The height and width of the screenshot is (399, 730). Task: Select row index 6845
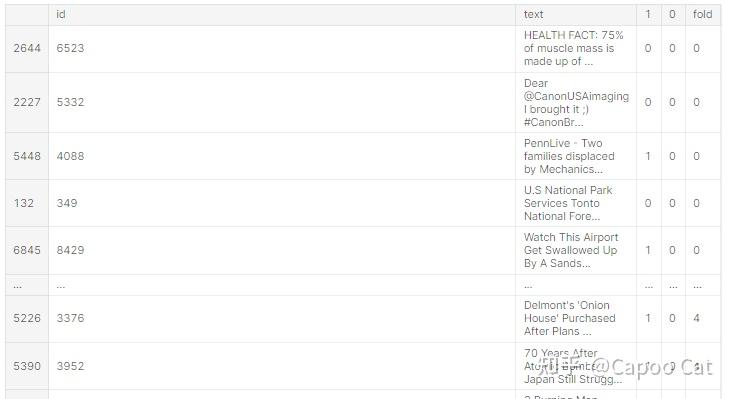[x=27, y=250]
